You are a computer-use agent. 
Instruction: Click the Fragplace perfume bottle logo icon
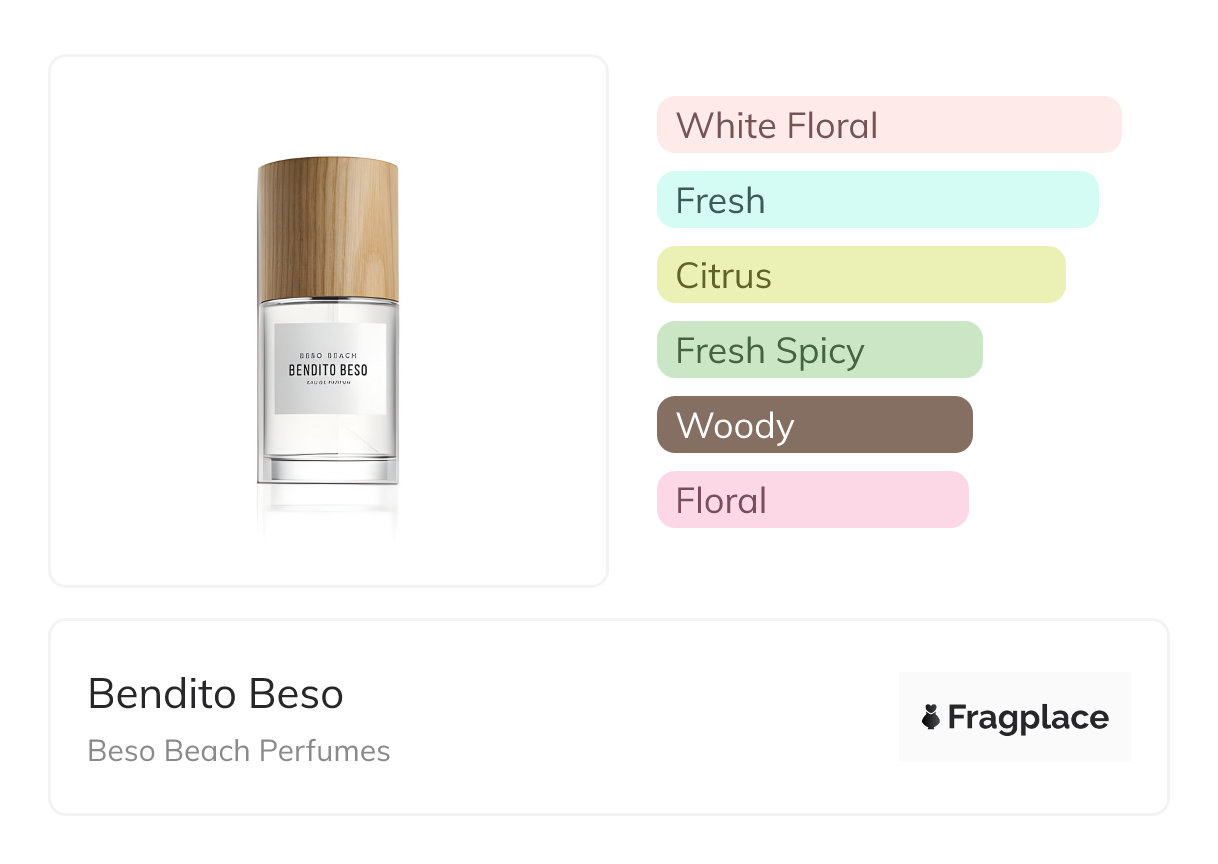pyautogui.click(x=931, y=717)
